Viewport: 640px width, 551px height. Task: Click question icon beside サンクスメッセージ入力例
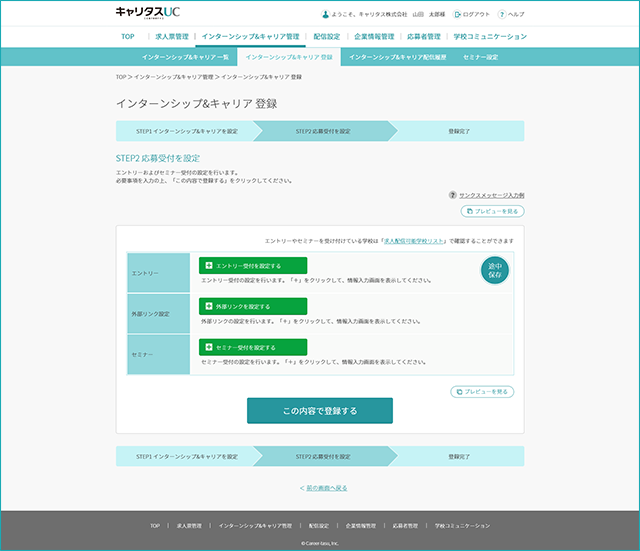452,195
